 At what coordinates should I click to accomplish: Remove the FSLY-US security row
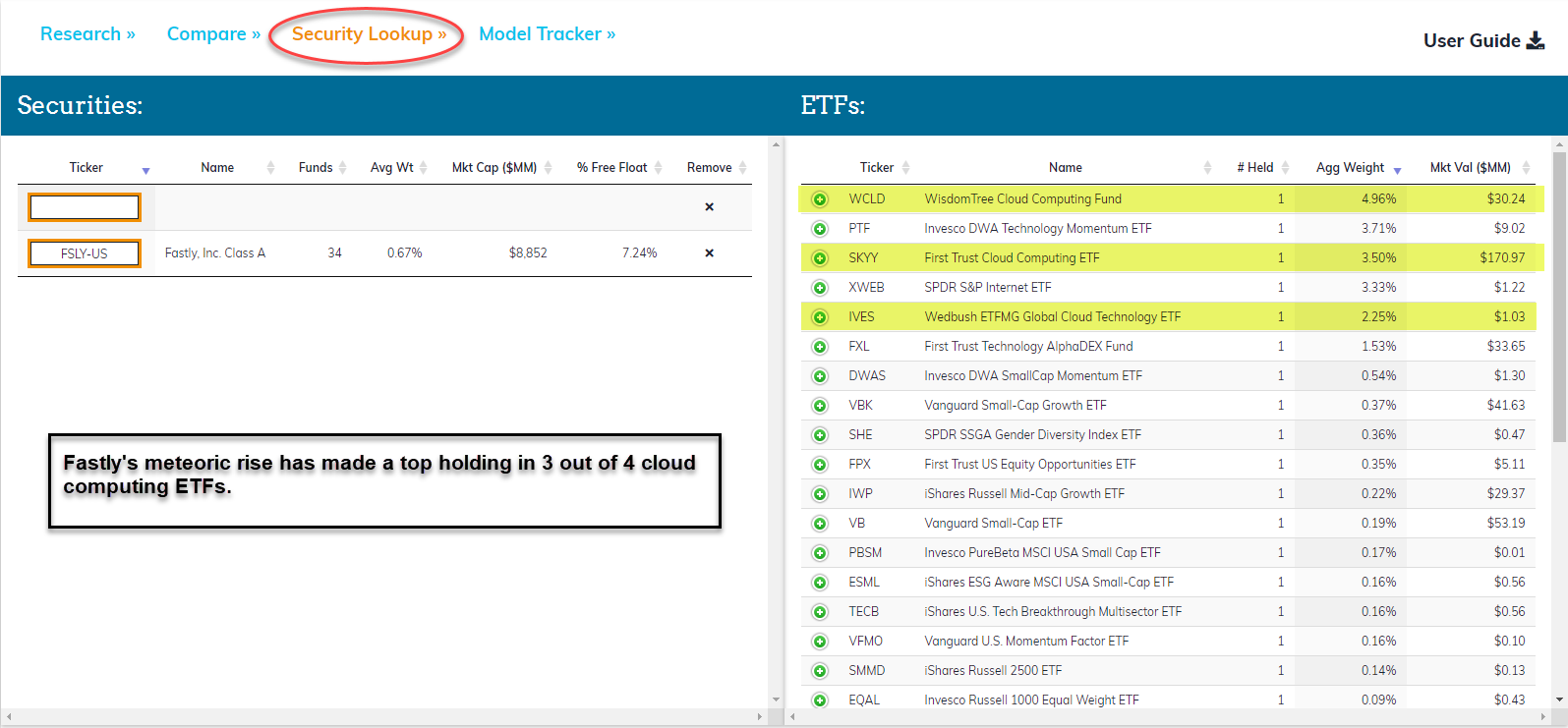coord(709,253)
